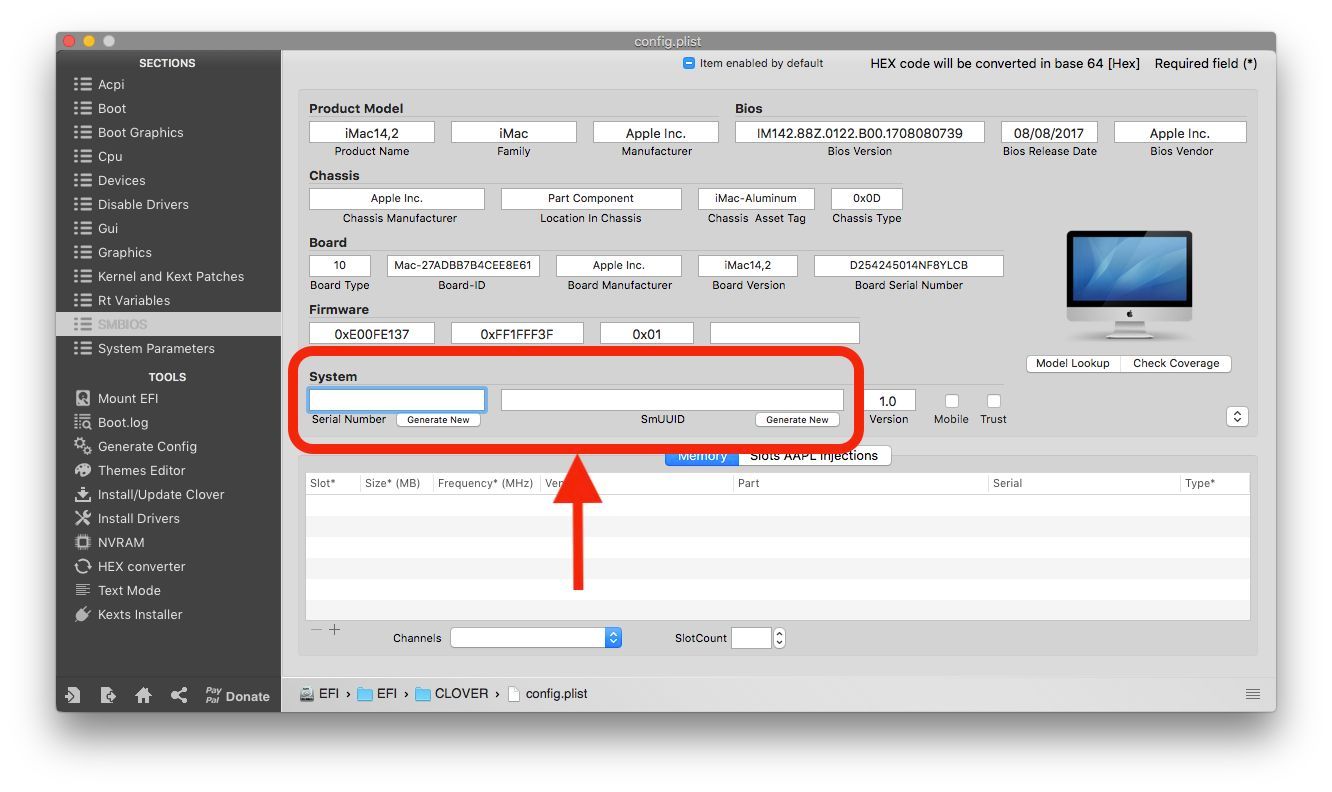Click the share icon in bottom toolbar
Screen dimensions: 1332x792
point(179,695)
